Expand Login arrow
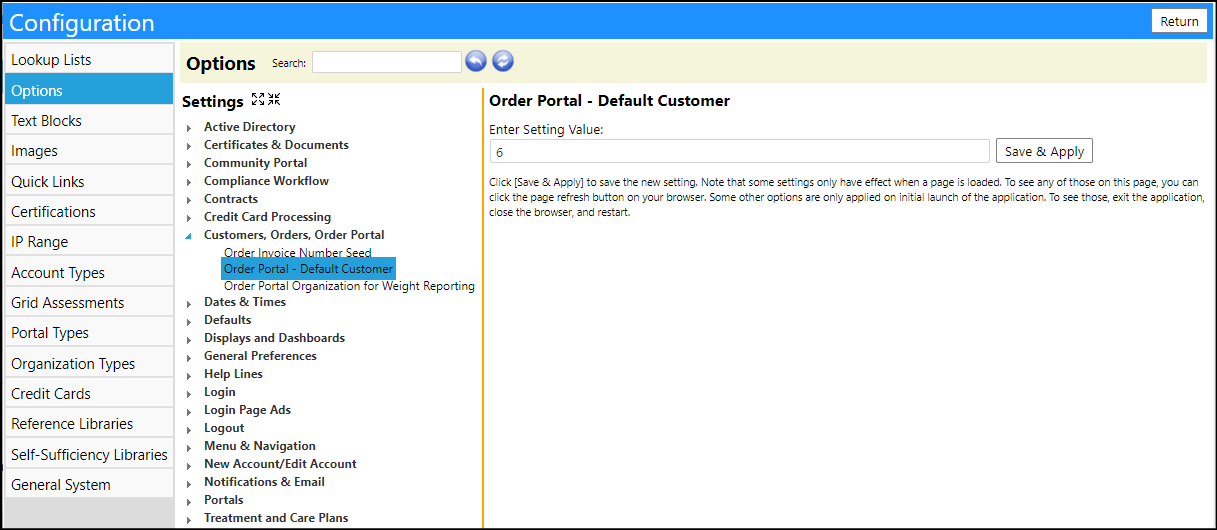Screen dimensions: 1217x530 [189, 393]
